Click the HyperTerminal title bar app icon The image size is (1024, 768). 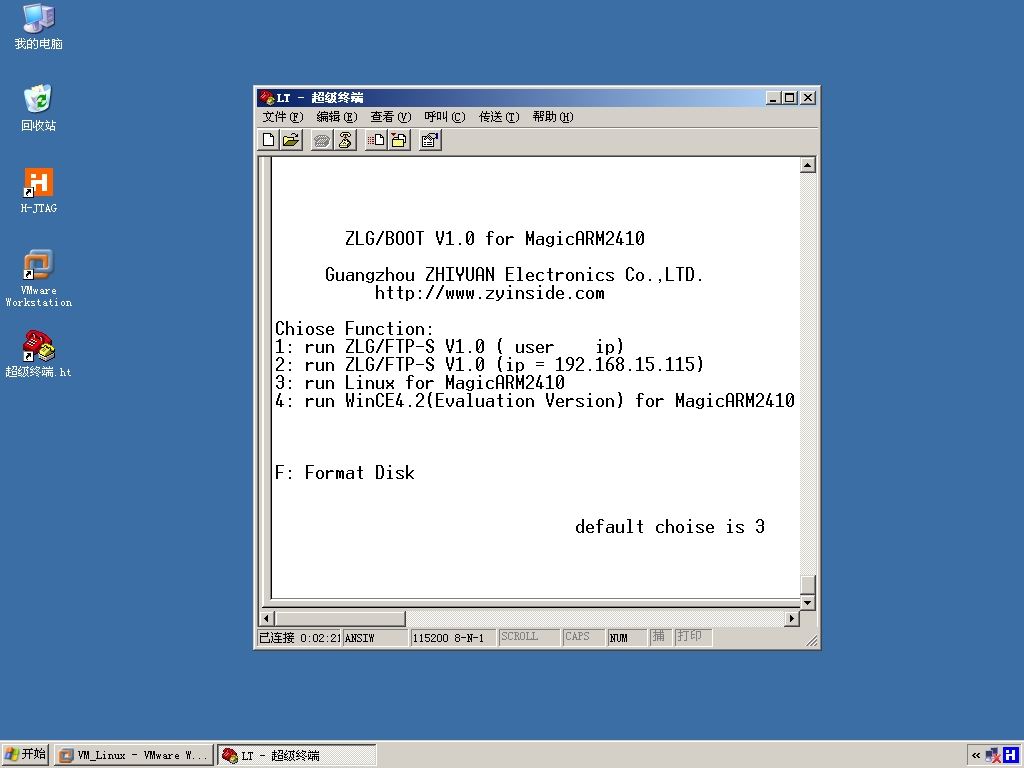(x=266, y=97)
